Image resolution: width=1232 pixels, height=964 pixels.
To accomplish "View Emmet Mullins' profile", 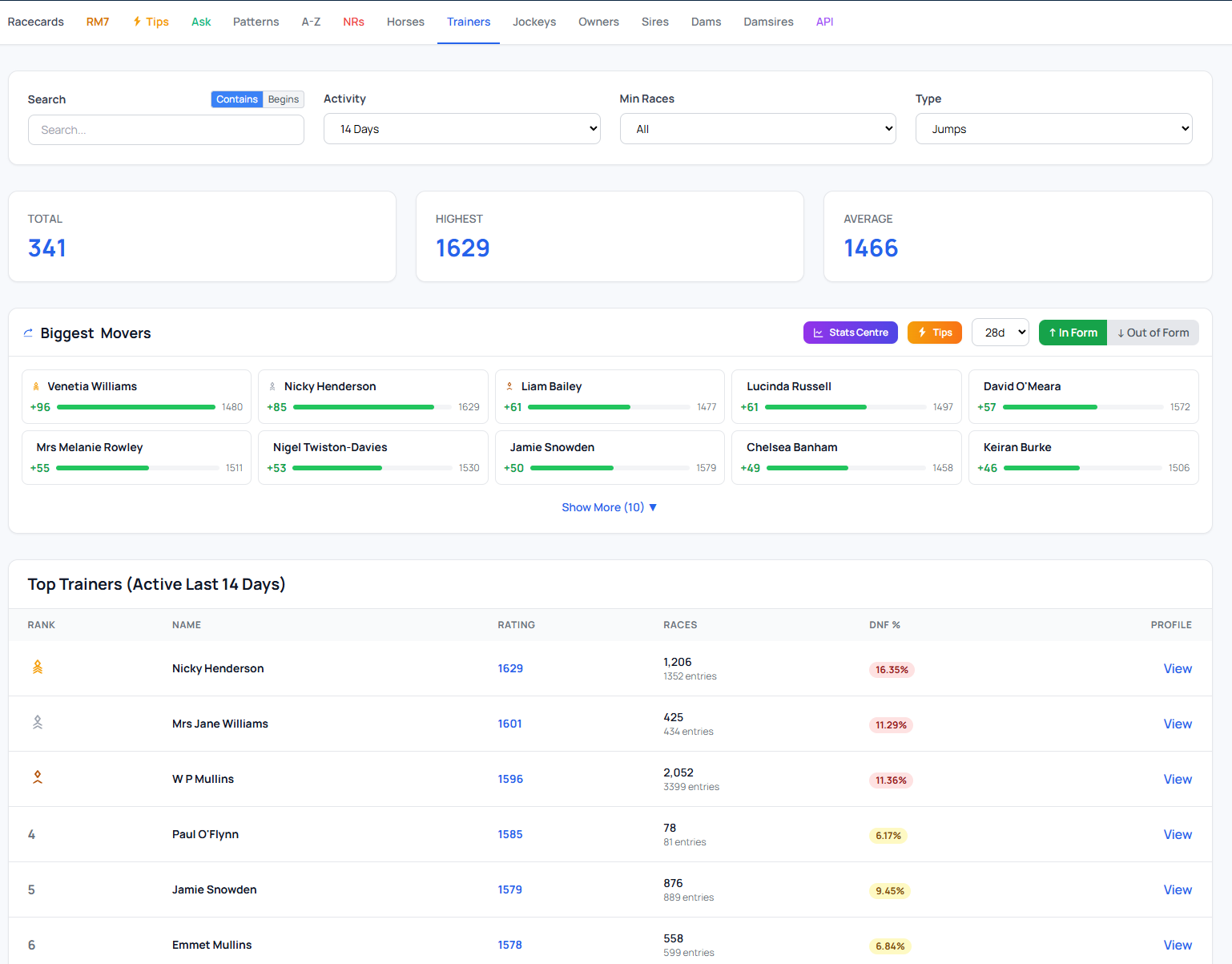I will [1178, 945].
